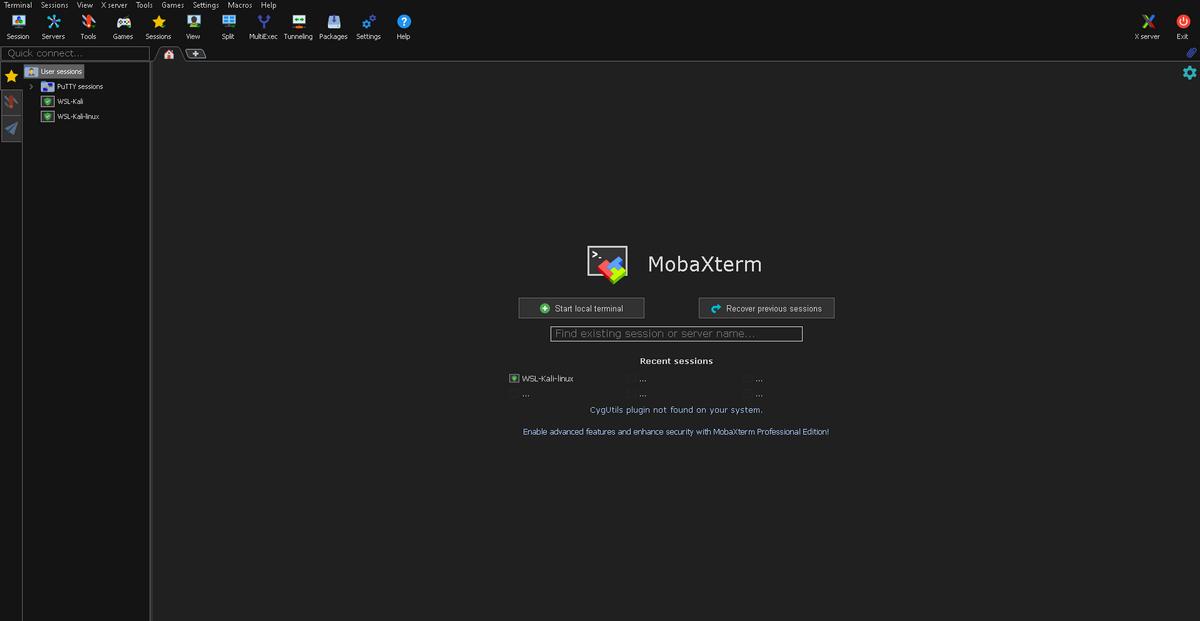The height and width of the screenshot is (621, 1200).
Task: Activate the MultiExec toolbar icon
Action: (x=263, y=26)
